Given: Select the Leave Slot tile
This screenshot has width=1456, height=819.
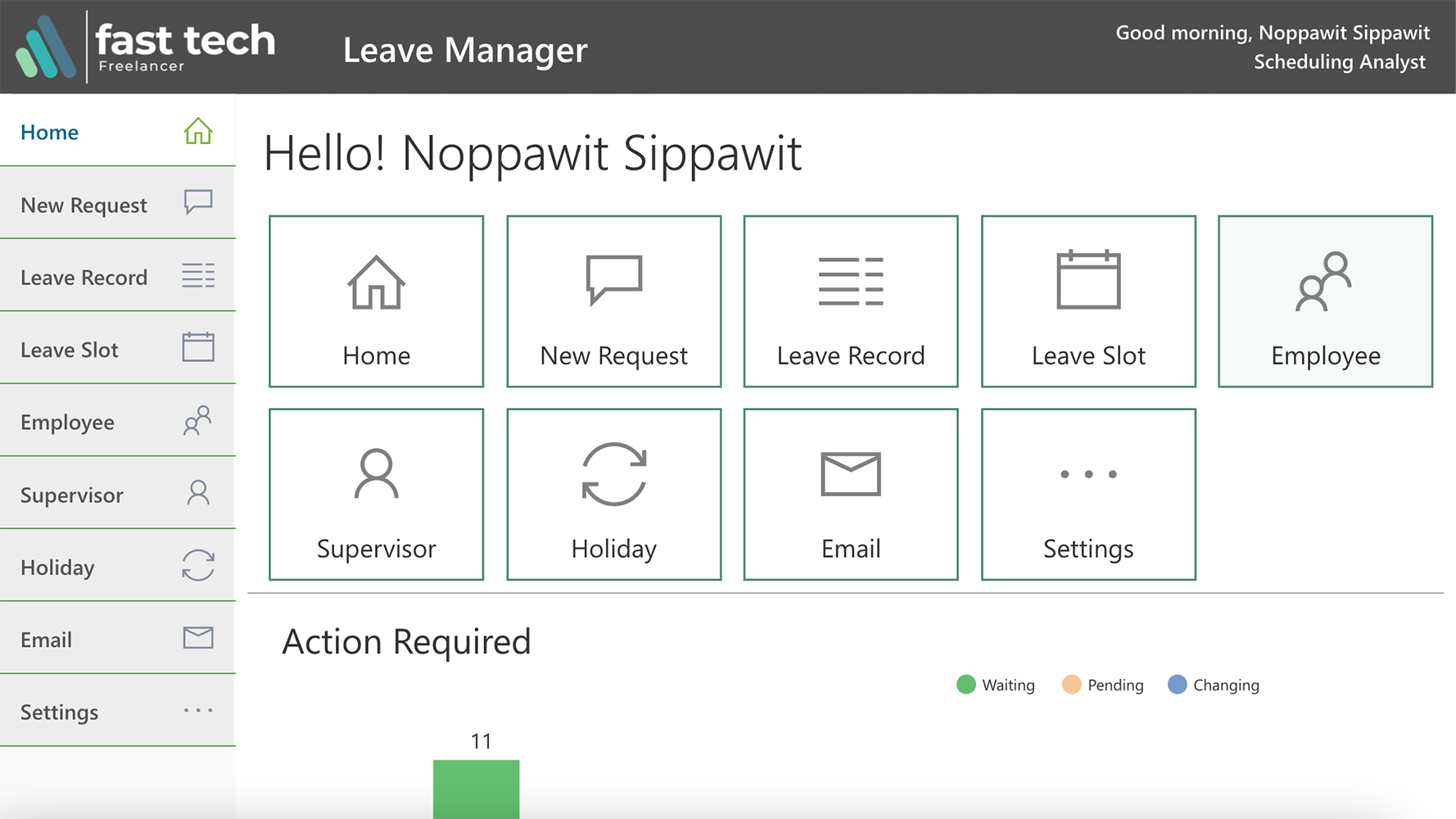Looking at the screenshot, I should pos(1087,301).
